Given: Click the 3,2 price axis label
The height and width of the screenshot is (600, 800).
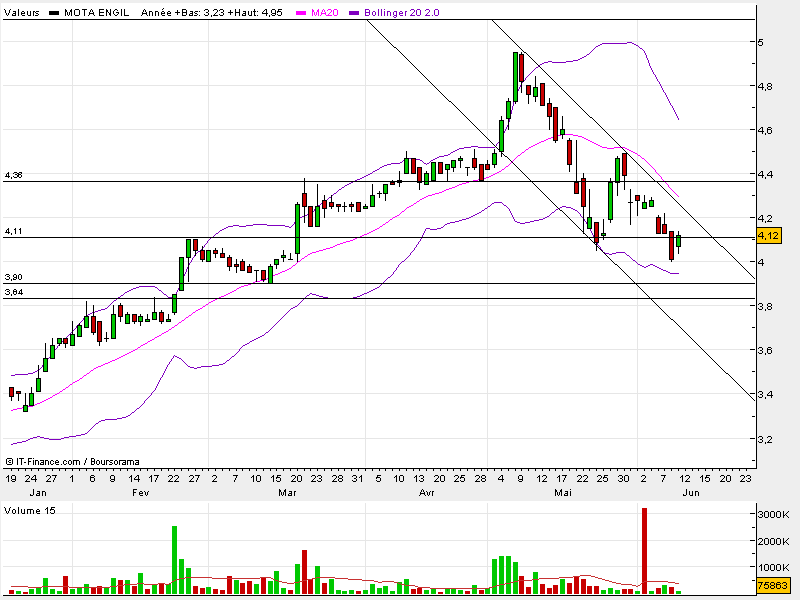Looking at the screenshot, I should 765,439.
